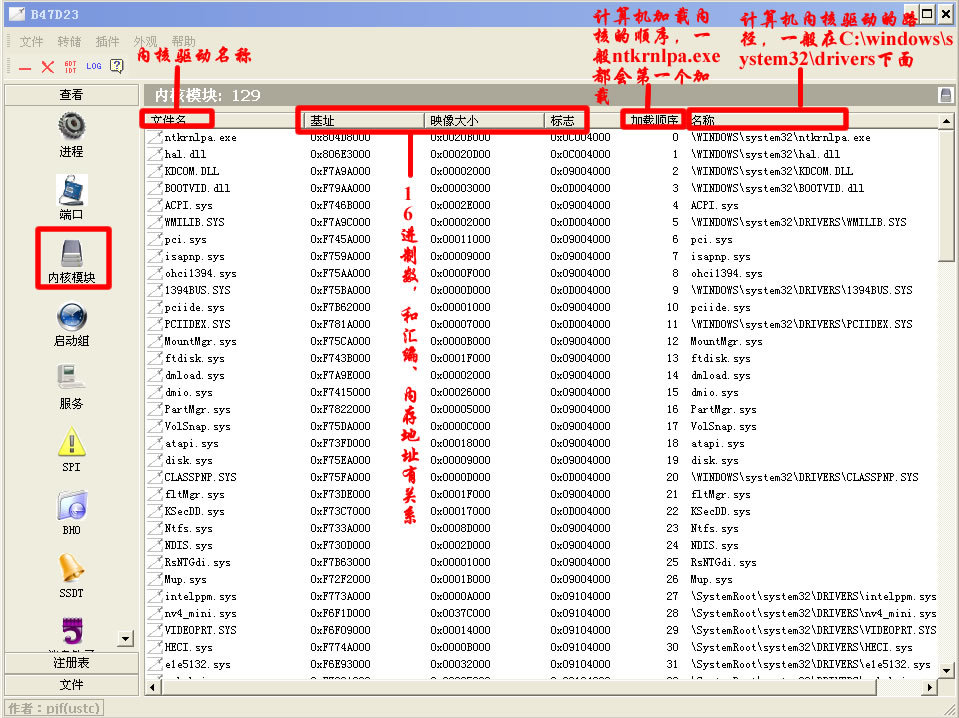959x718 pixels.
Task: Open the LOG toolbar button
Action: click(94, 66)
